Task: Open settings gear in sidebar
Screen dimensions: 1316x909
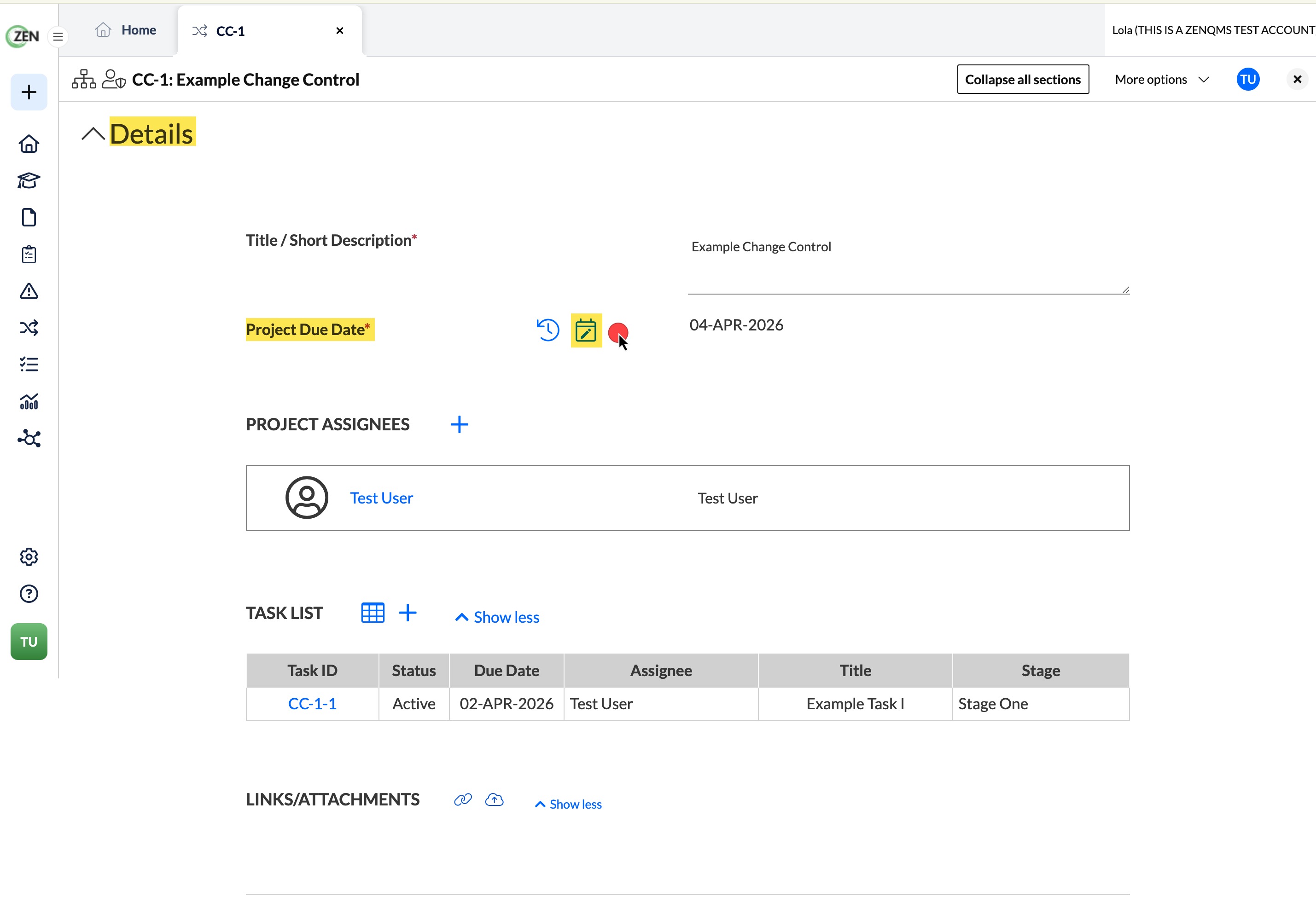Action: click(29, 557)
